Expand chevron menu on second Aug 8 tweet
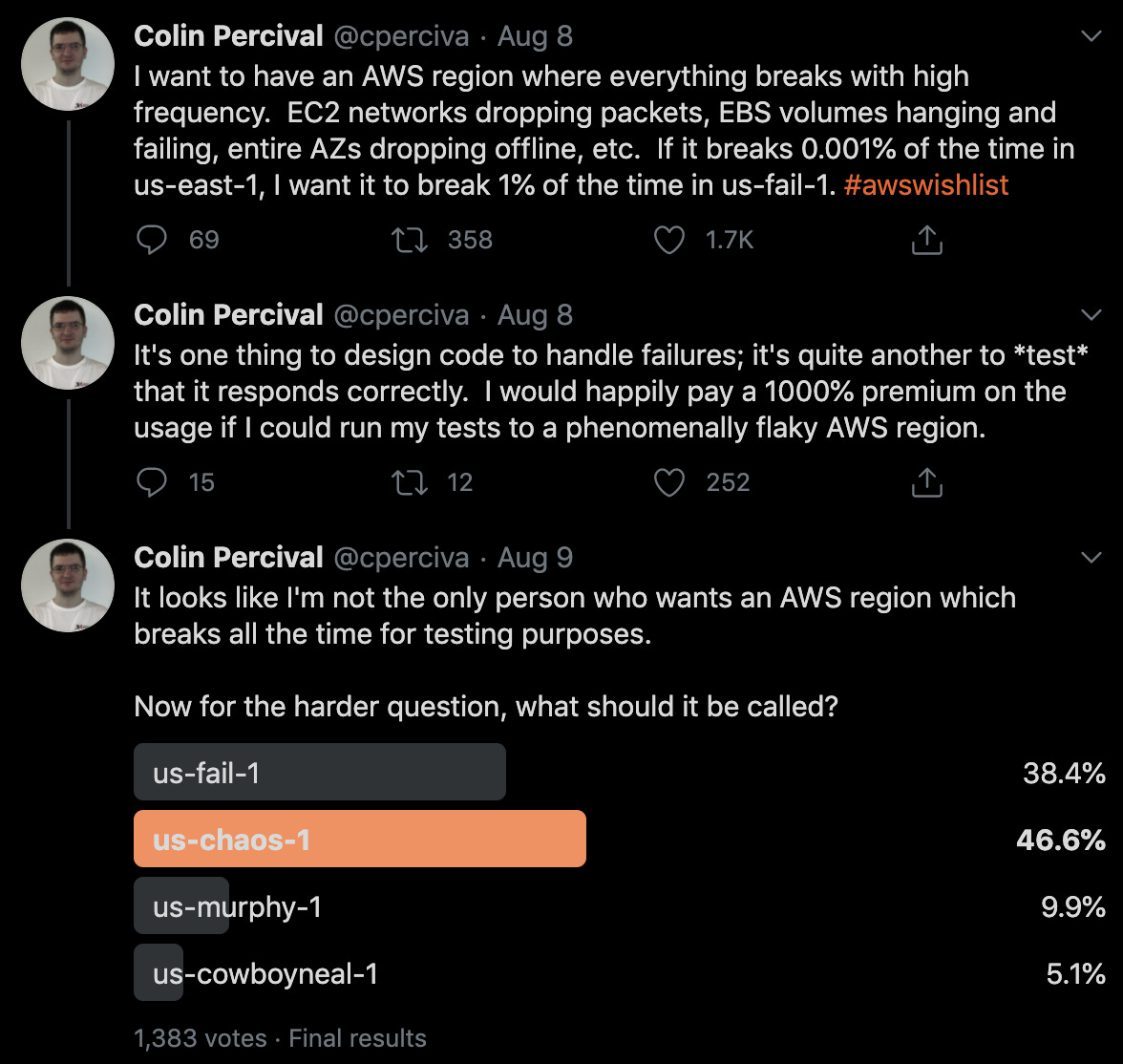1123x1064 pixels. [x=1091, y=314]
